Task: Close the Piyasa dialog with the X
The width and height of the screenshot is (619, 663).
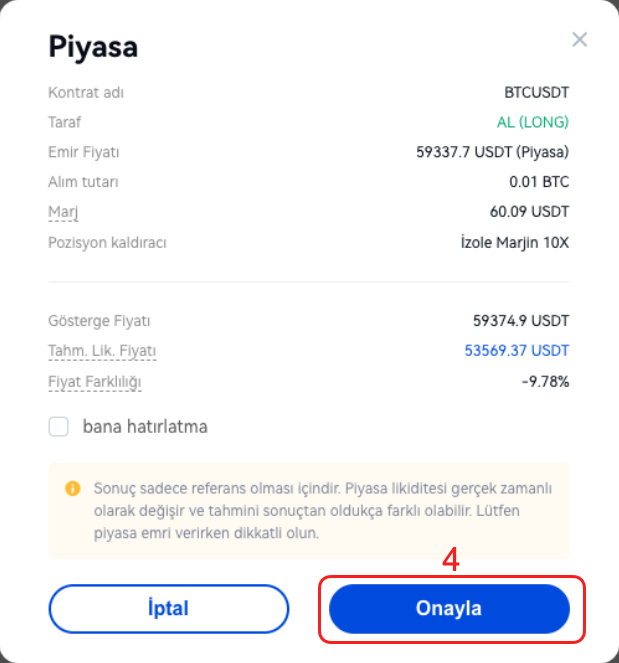Action: (579, 40)
